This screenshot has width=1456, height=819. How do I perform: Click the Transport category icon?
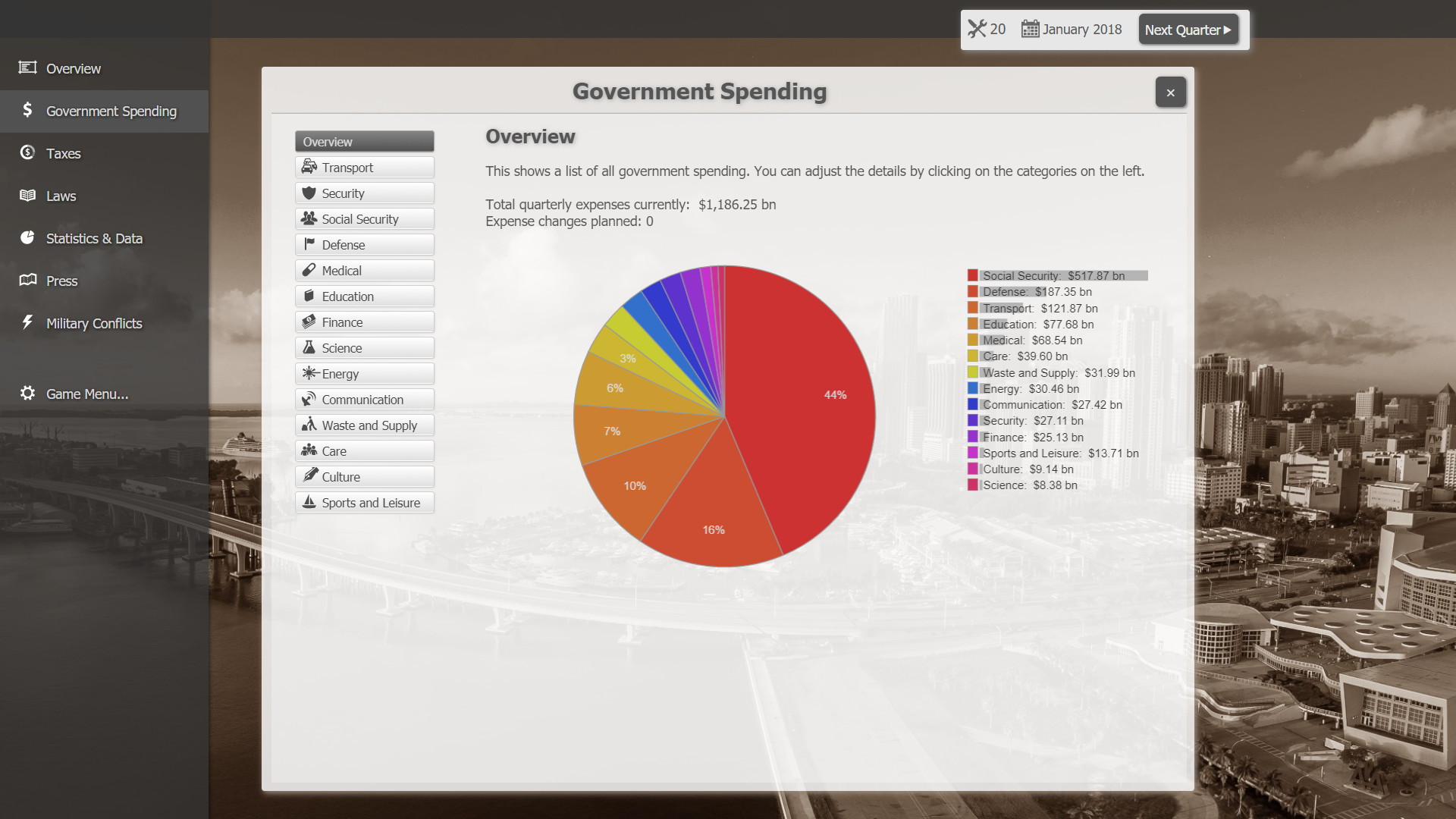[309, 166]
